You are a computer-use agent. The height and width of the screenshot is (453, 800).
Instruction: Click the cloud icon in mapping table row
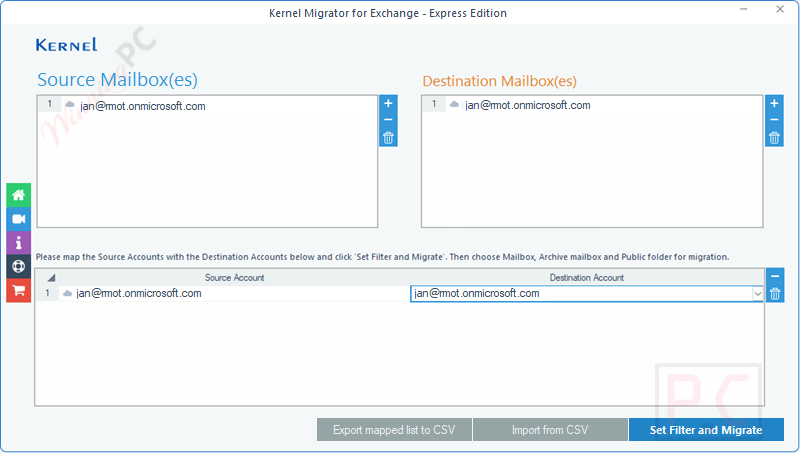(x=67, y=293)
